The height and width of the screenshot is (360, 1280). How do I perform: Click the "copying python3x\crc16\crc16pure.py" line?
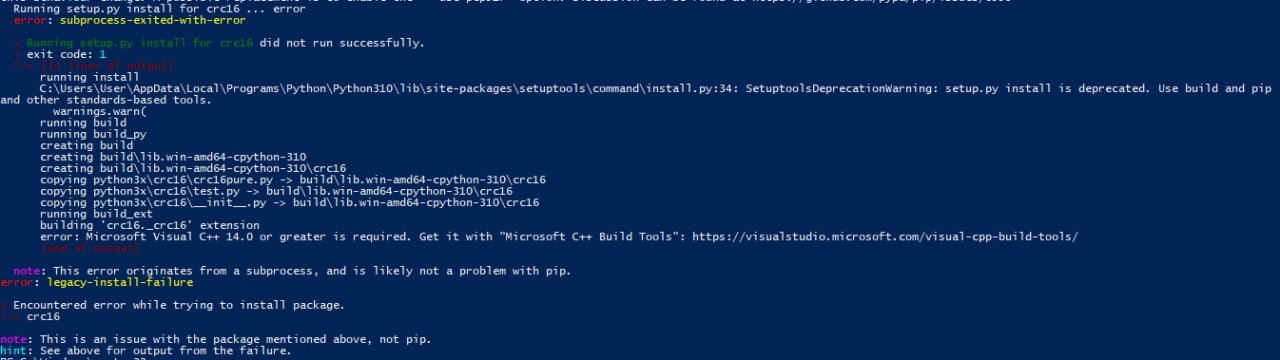[x=293, y=180]
